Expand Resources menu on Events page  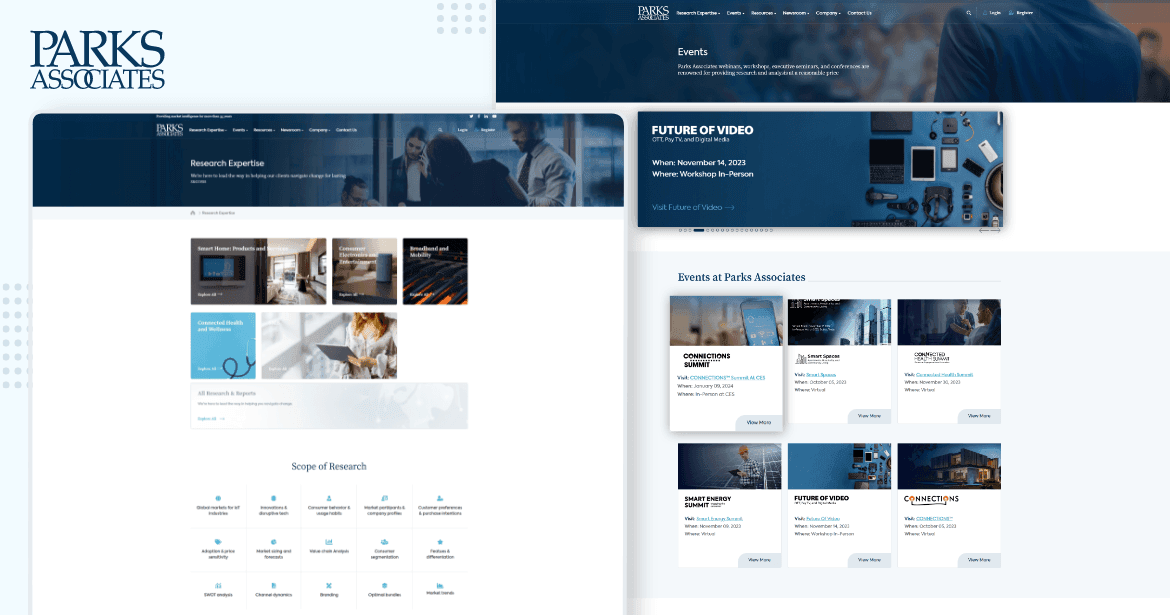point(763,13)
